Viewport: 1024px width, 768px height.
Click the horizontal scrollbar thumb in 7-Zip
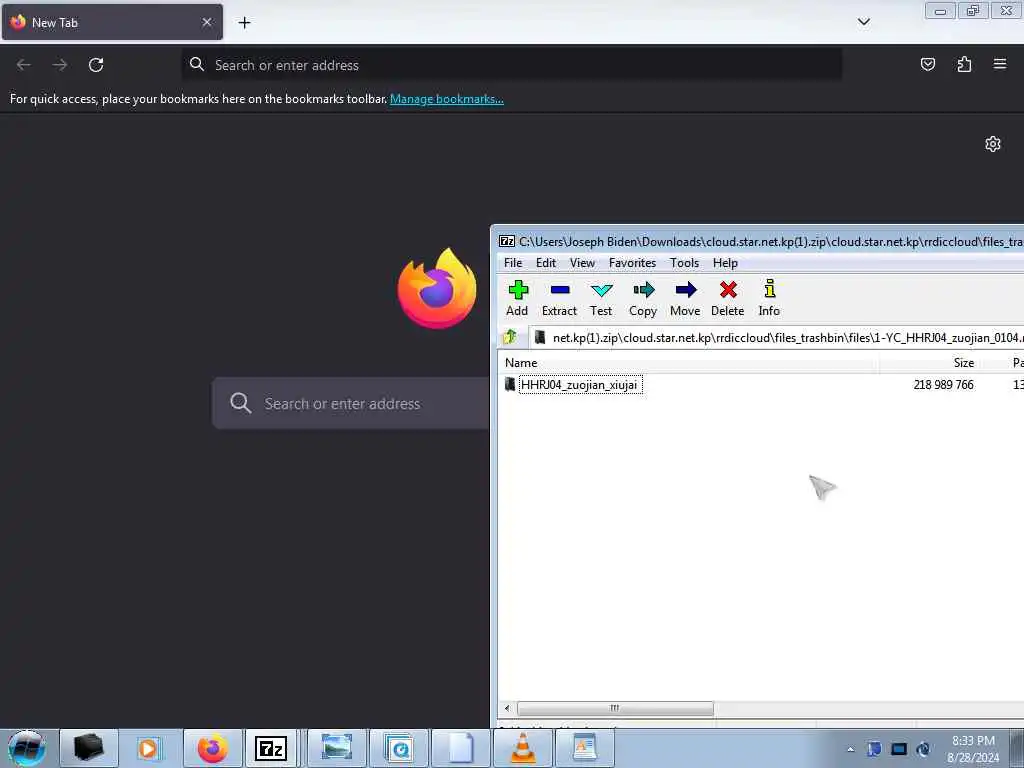tap(615, 708)
